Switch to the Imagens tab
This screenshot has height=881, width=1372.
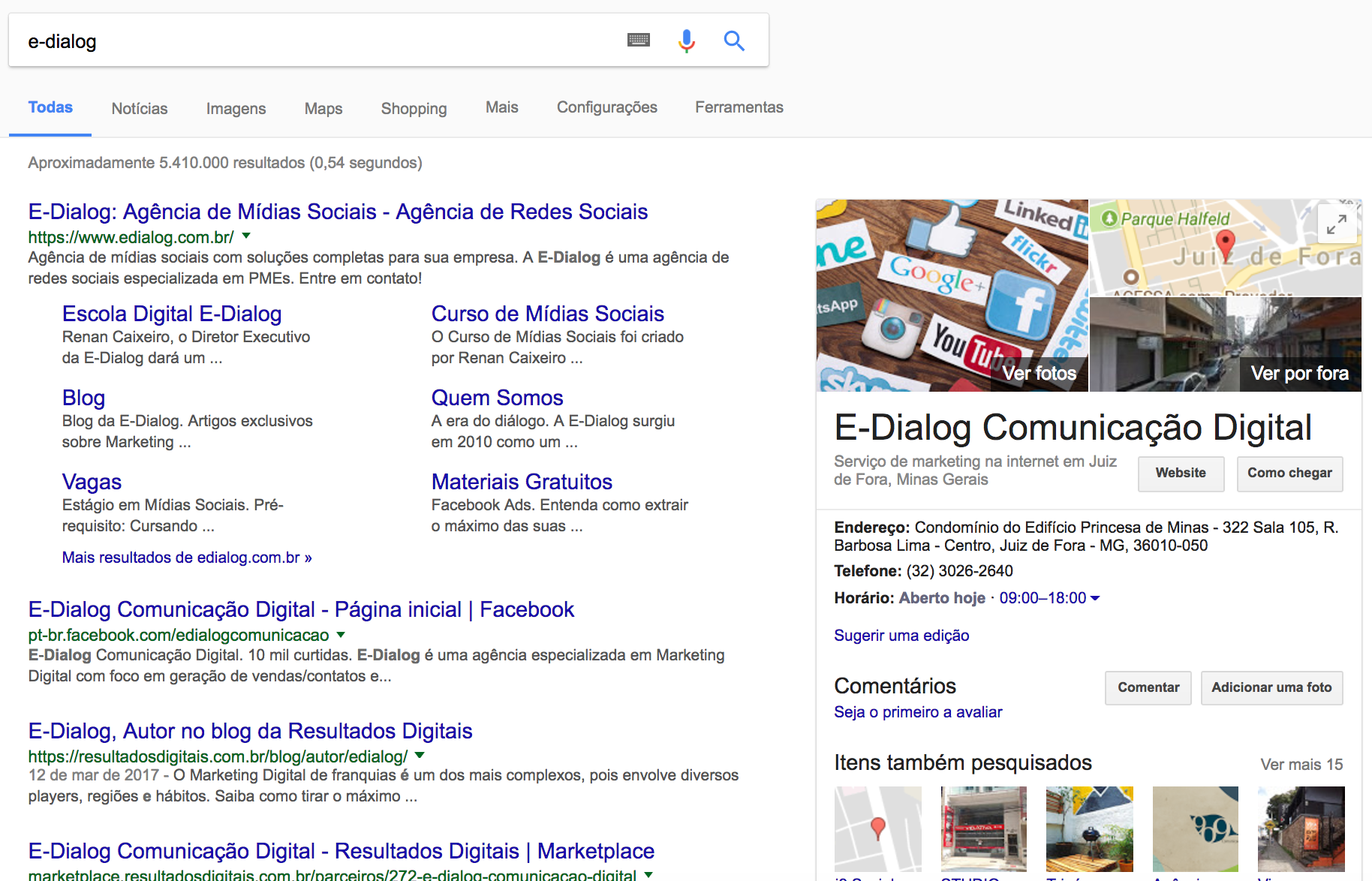(x=236, y=108)
